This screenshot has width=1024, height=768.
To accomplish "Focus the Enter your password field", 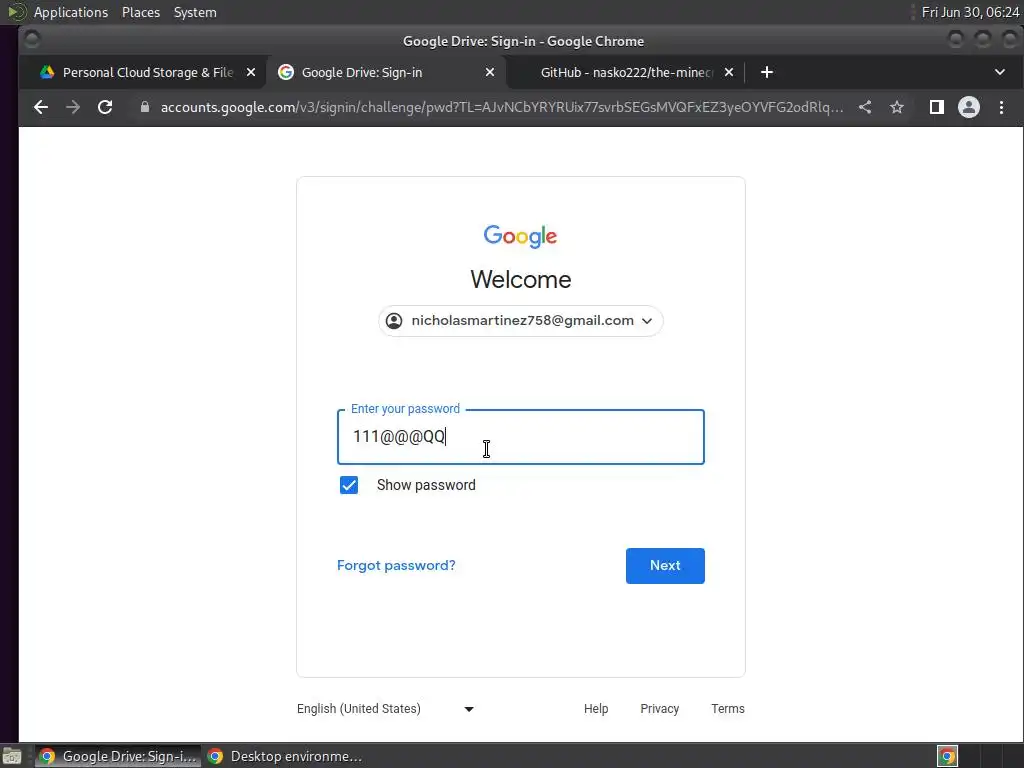I will 520,437.
